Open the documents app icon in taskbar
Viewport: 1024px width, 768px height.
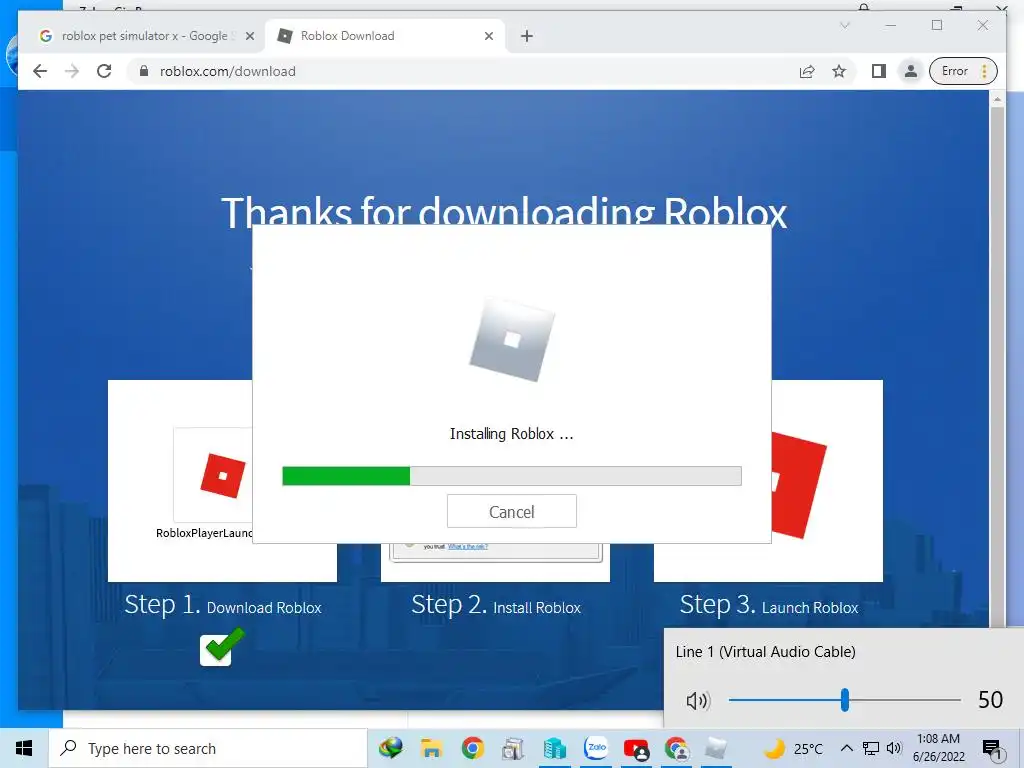(x=513, y=748)
